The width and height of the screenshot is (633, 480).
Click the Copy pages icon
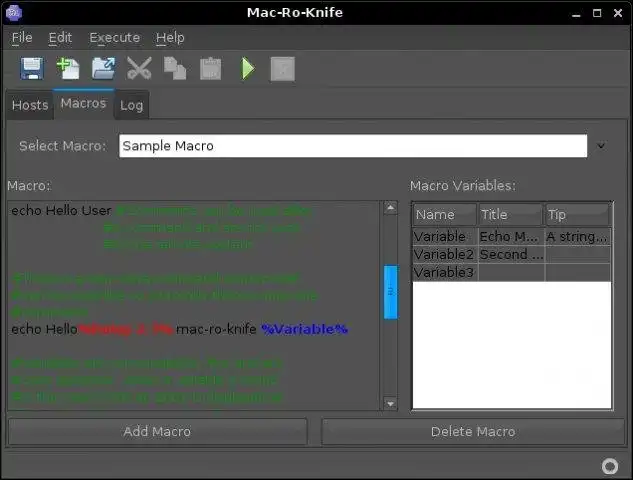[175, 68]
